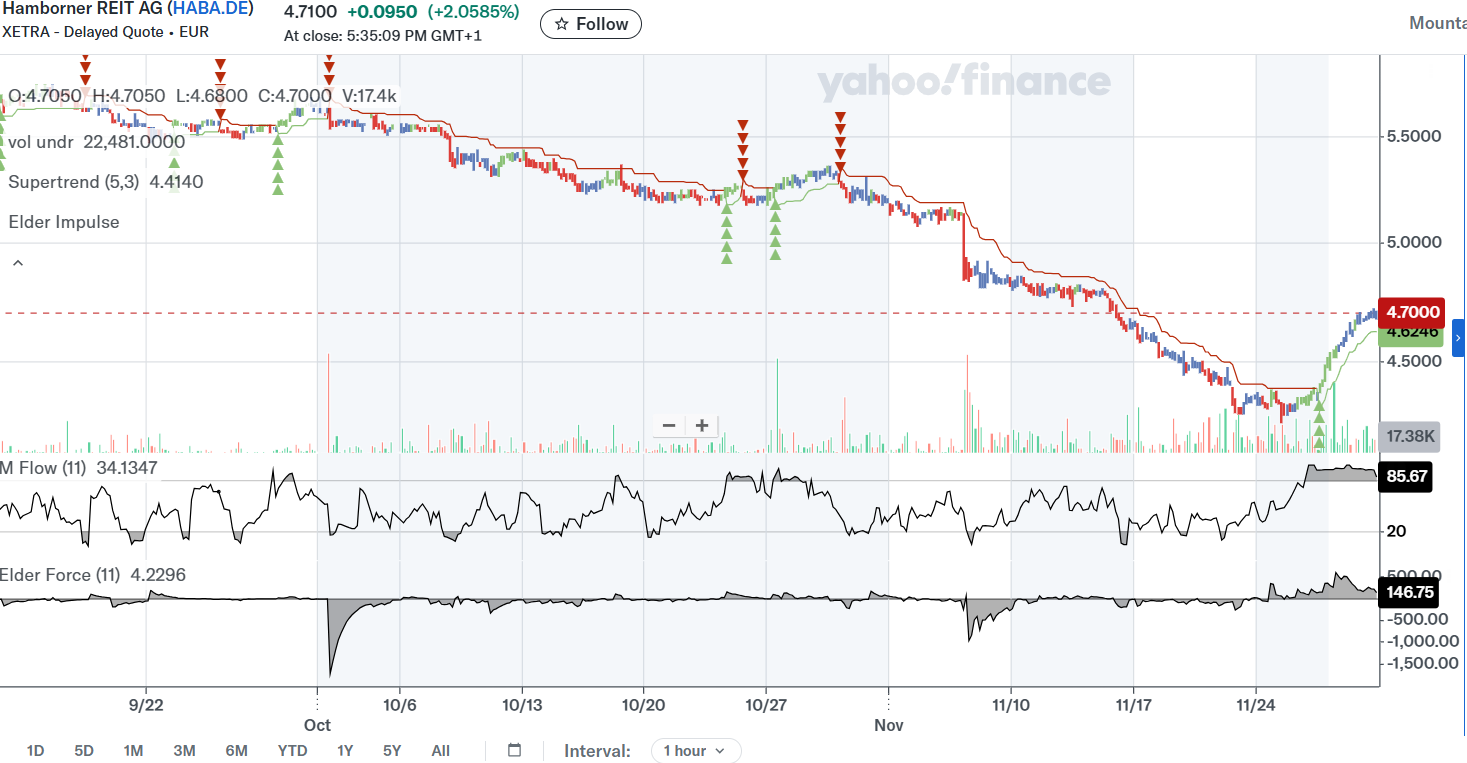Switch to the YTD time range
This screenshot has height=763, width=1467.
[292, 750]
